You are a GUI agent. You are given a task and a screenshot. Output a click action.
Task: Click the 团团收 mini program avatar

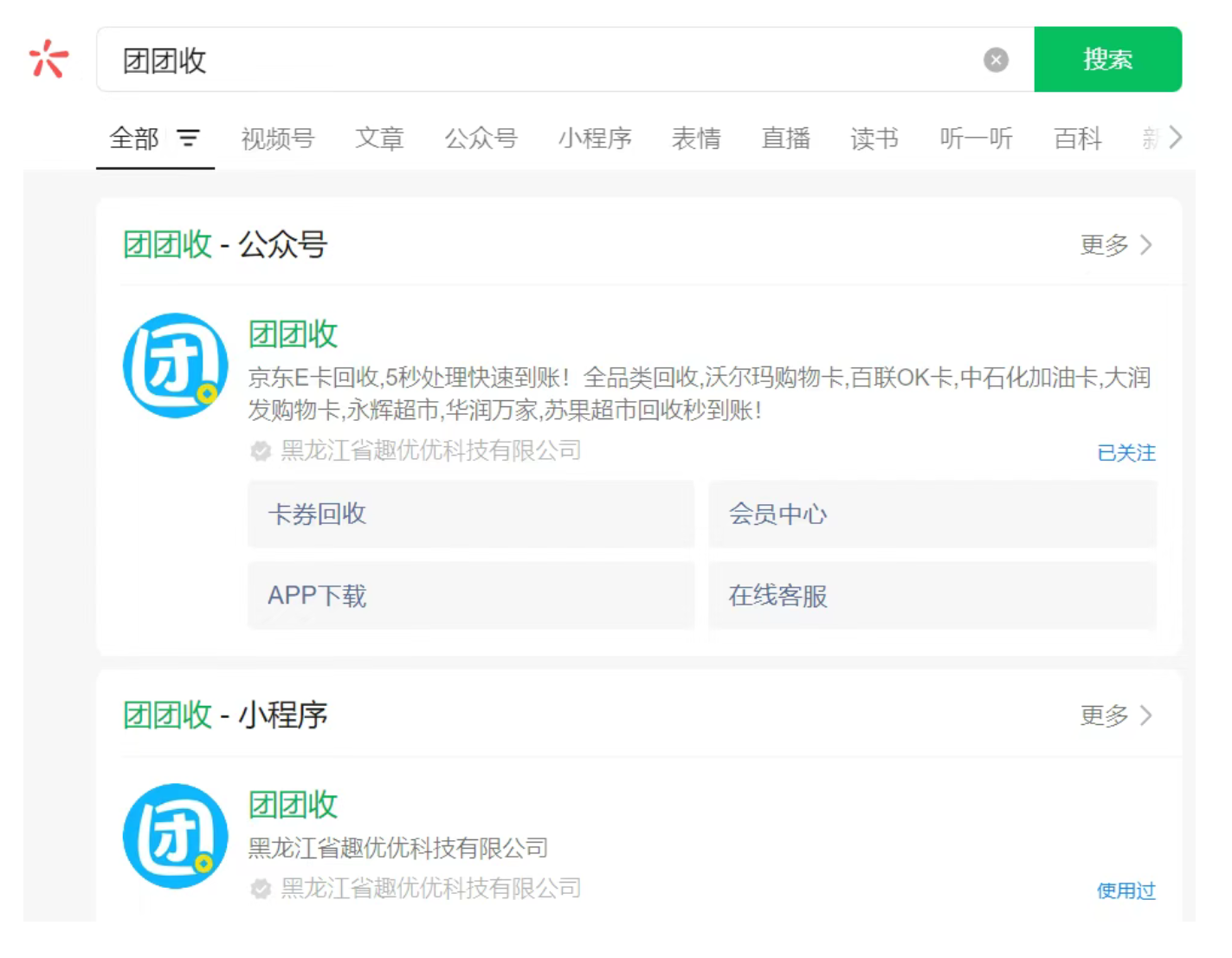point(176,836)
